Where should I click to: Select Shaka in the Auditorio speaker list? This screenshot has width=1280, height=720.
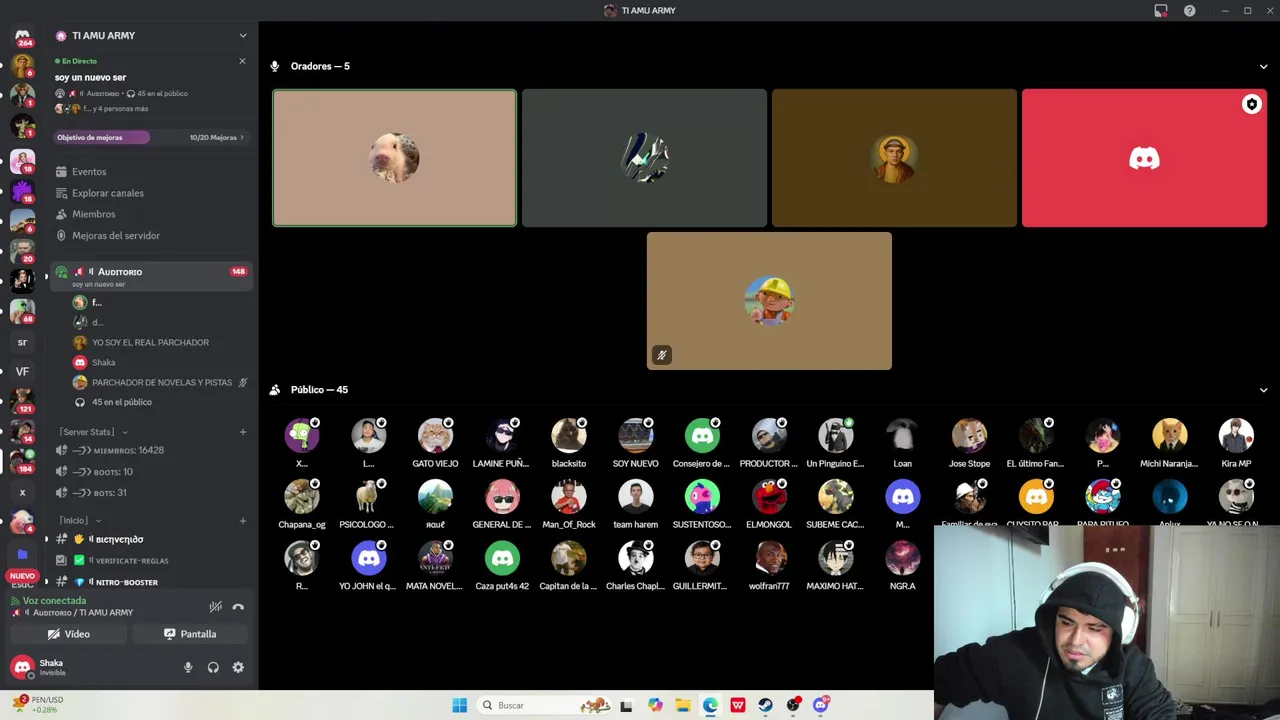point(103,362)
